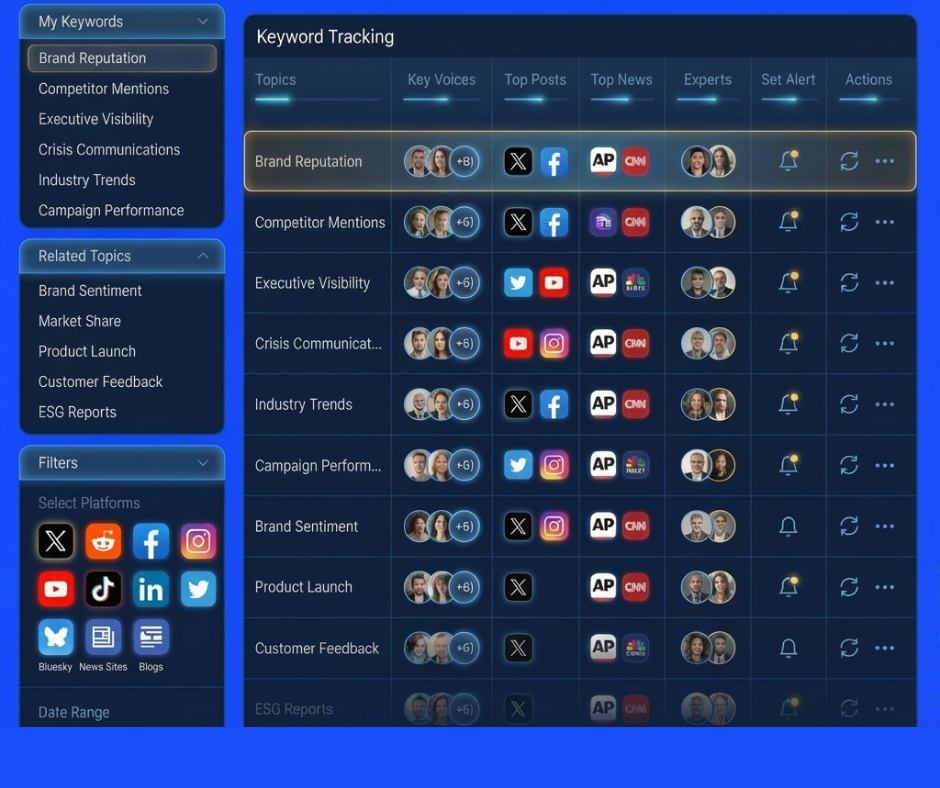Screen dimensions: 940x788
Task: Toggle alert bell for Customer Feedback
Action: point(788,648)
